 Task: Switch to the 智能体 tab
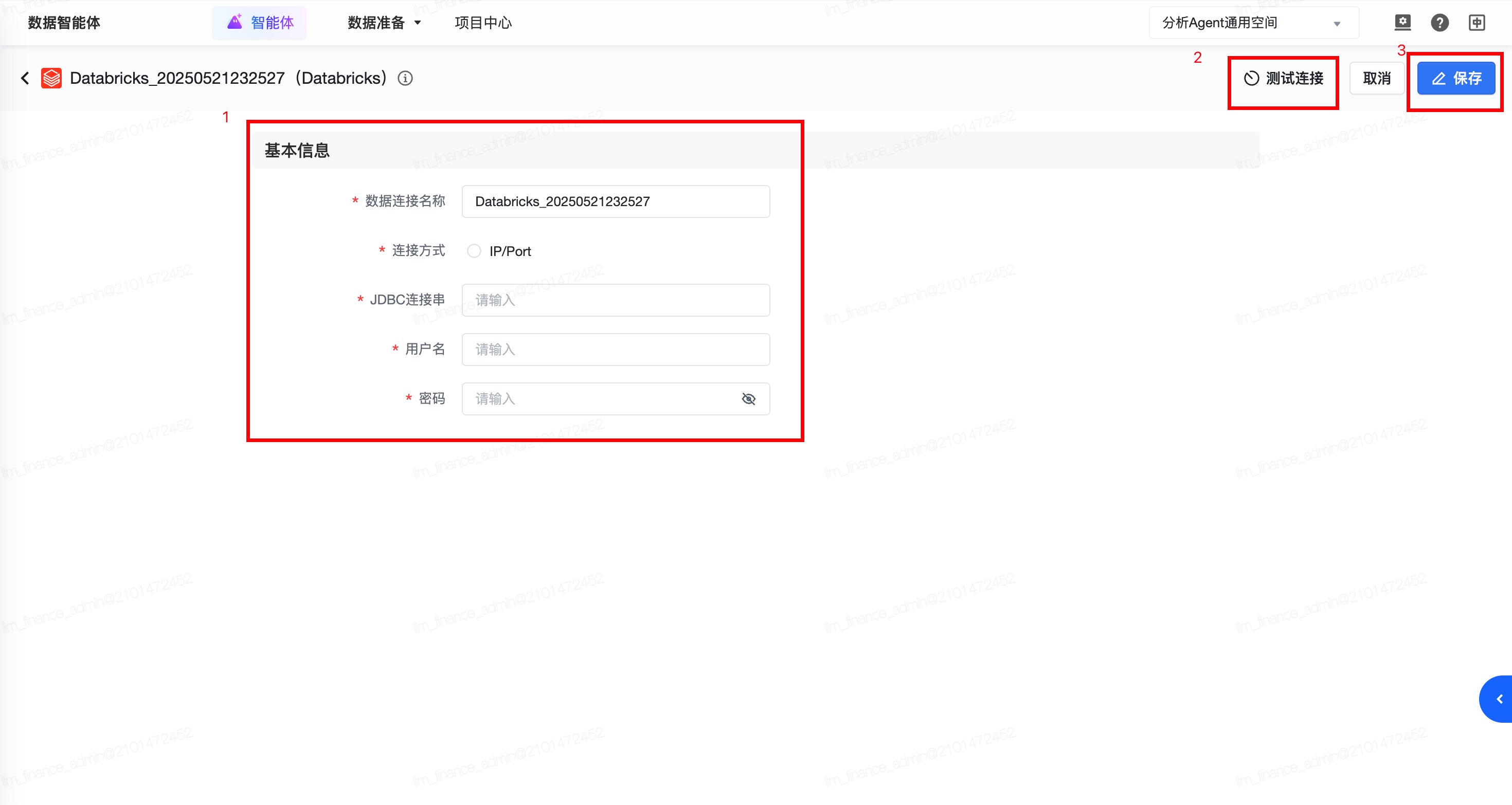[x=259, y=23]
